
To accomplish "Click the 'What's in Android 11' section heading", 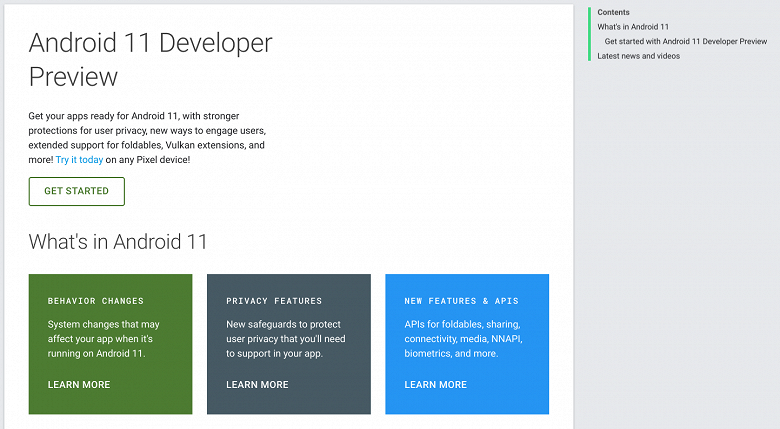I will pos(118,242).
